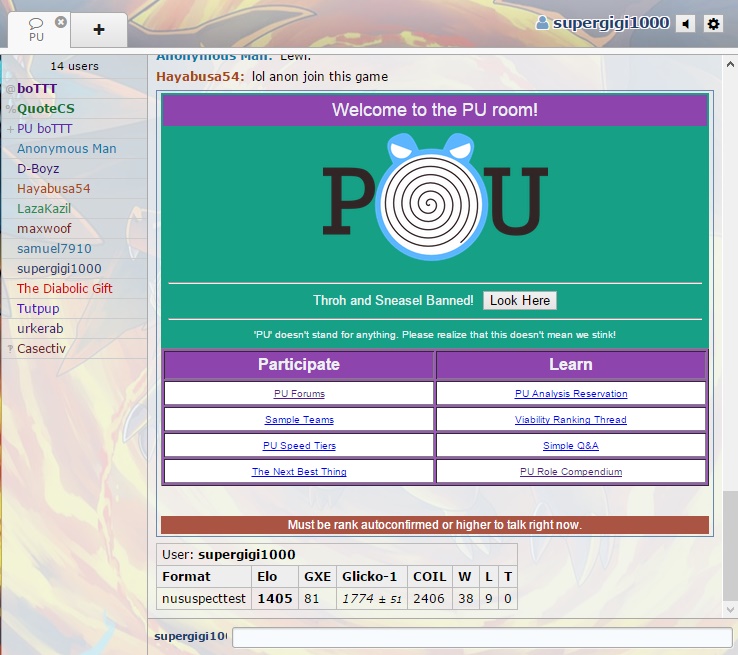
Task: Click the chat scrollbar up arrow
Action: point(730,64)
